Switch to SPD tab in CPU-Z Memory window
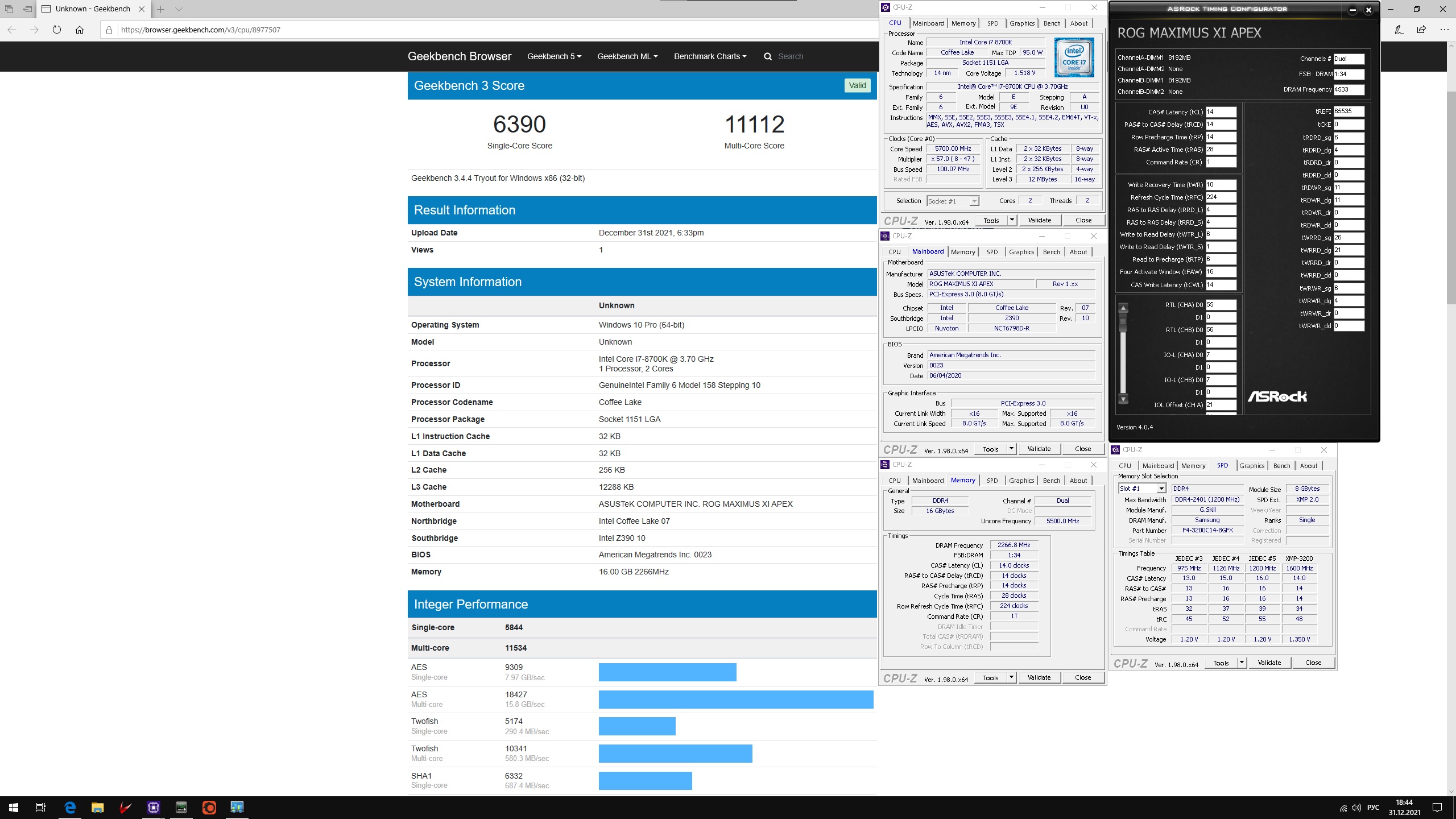1456x819 pixels. tap(992, 481)
